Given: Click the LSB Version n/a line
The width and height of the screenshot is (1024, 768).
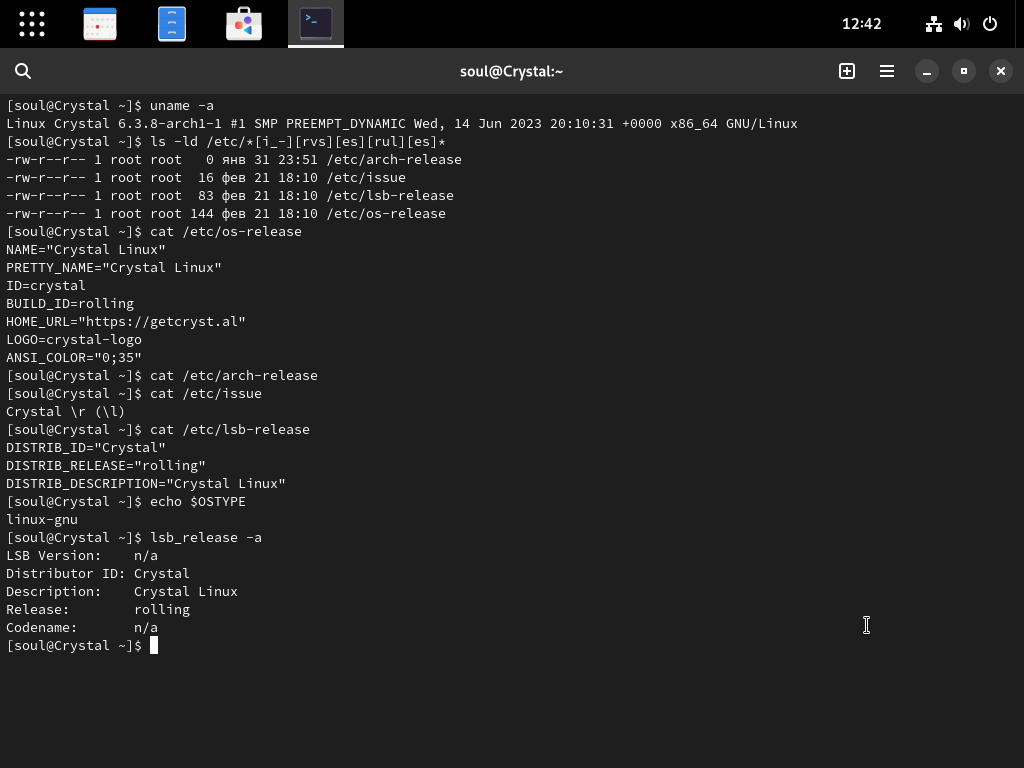Looking at the screenshot, I should (x=82, y=556).
